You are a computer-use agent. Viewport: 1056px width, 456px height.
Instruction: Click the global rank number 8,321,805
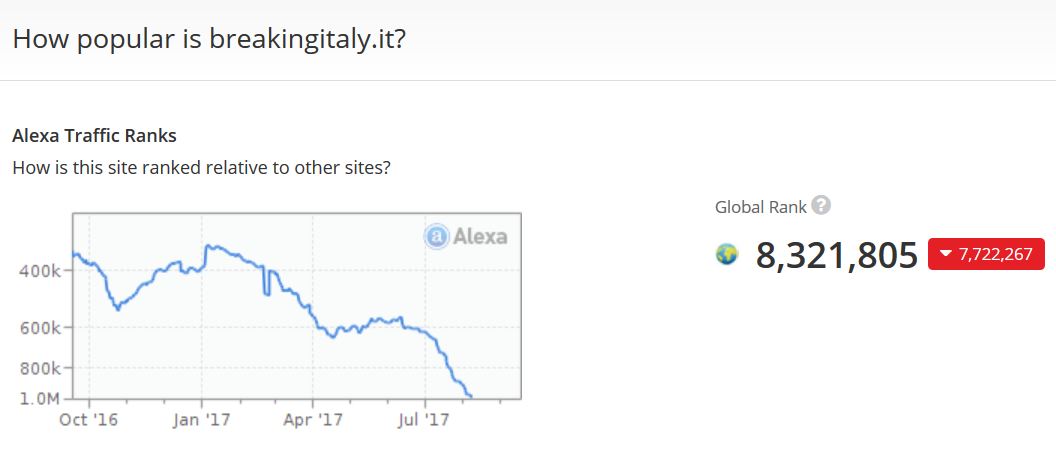(836, 255)
